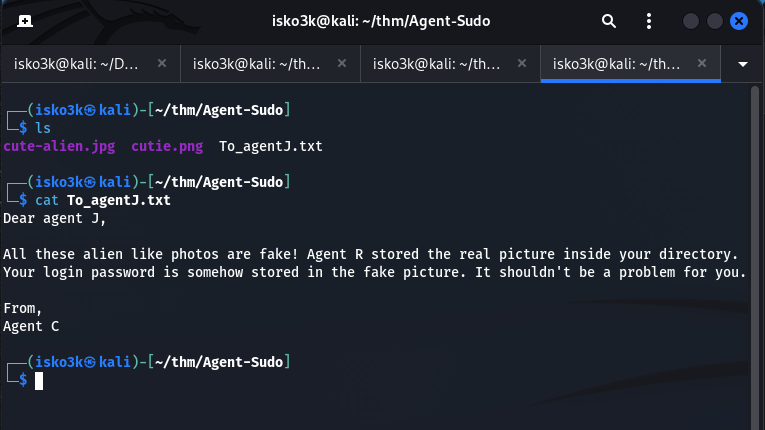Expand the tab list dropdown arrow
This screenshot has width=765, height=430.
742,64
